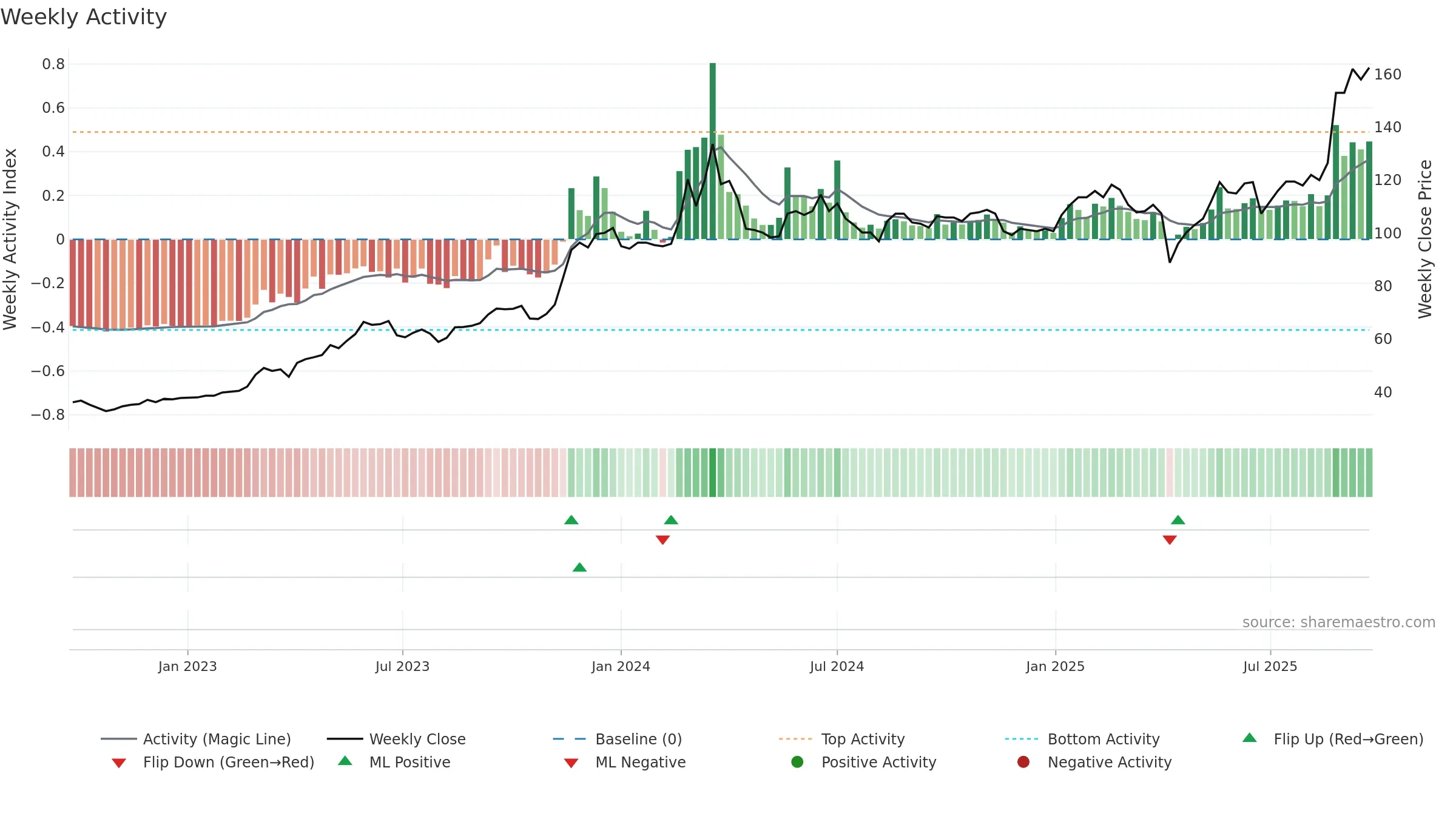The width and height of the screenshot is (1456, 819).
Task: Click the tallest green activity bar near 0.8
Action: click(x=713, y=151)
